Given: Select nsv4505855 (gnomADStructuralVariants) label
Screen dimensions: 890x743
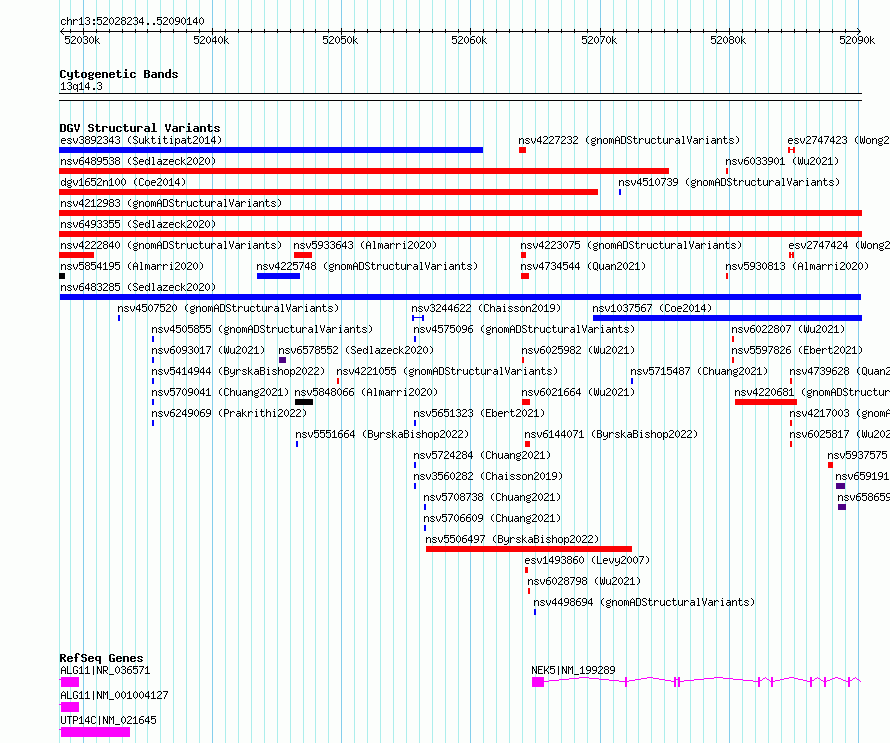Looking at the screenshot, I should click(x=262, y=329).
